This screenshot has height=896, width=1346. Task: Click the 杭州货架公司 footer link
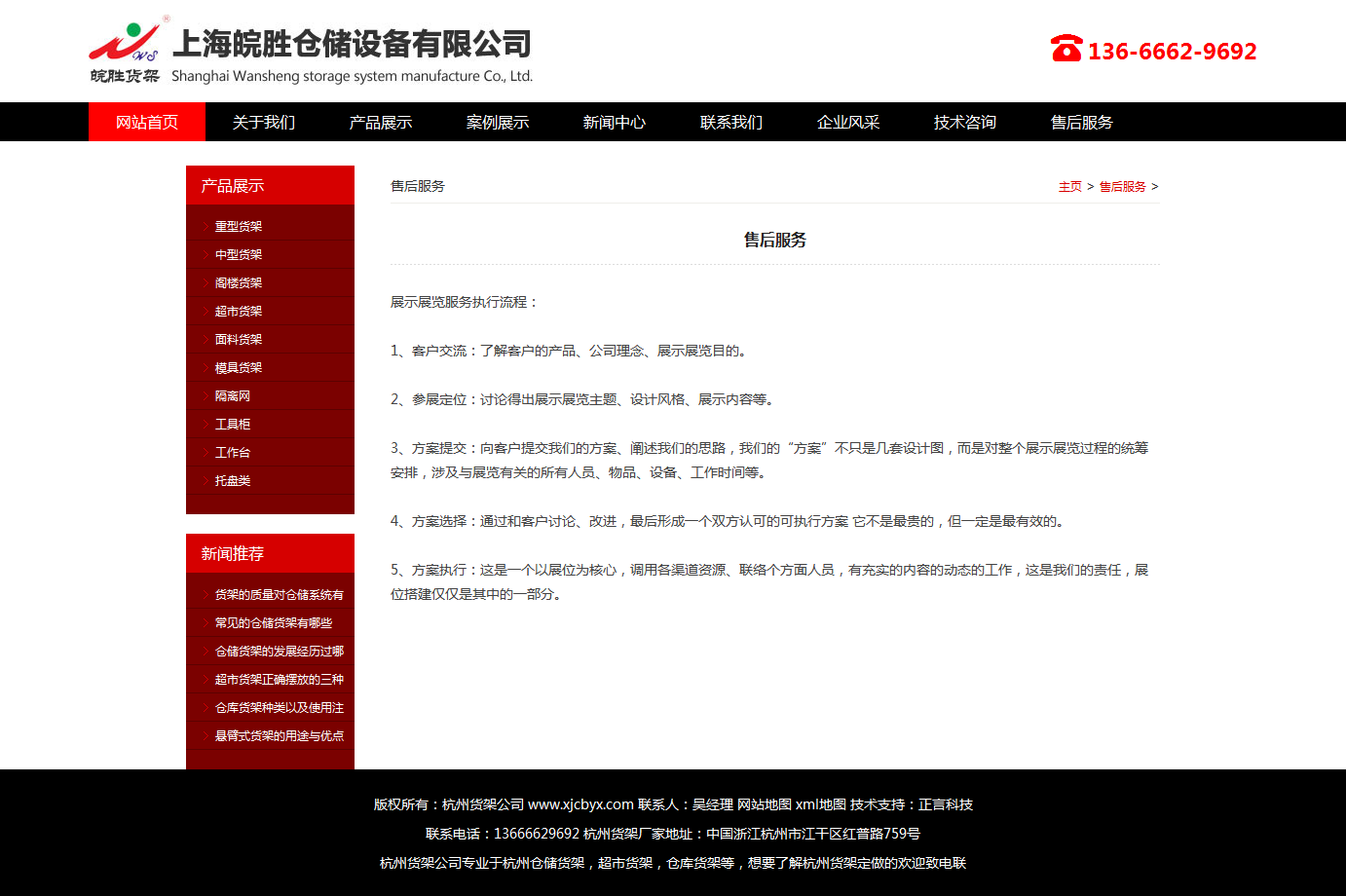483,804
